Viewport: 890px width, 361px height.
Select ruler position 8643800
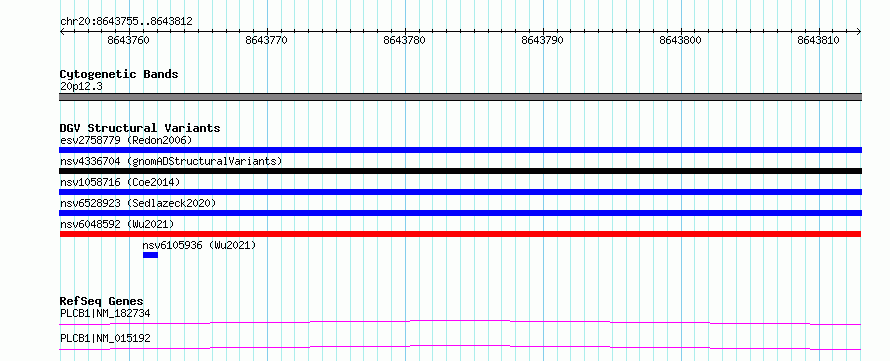click(681, 41)
